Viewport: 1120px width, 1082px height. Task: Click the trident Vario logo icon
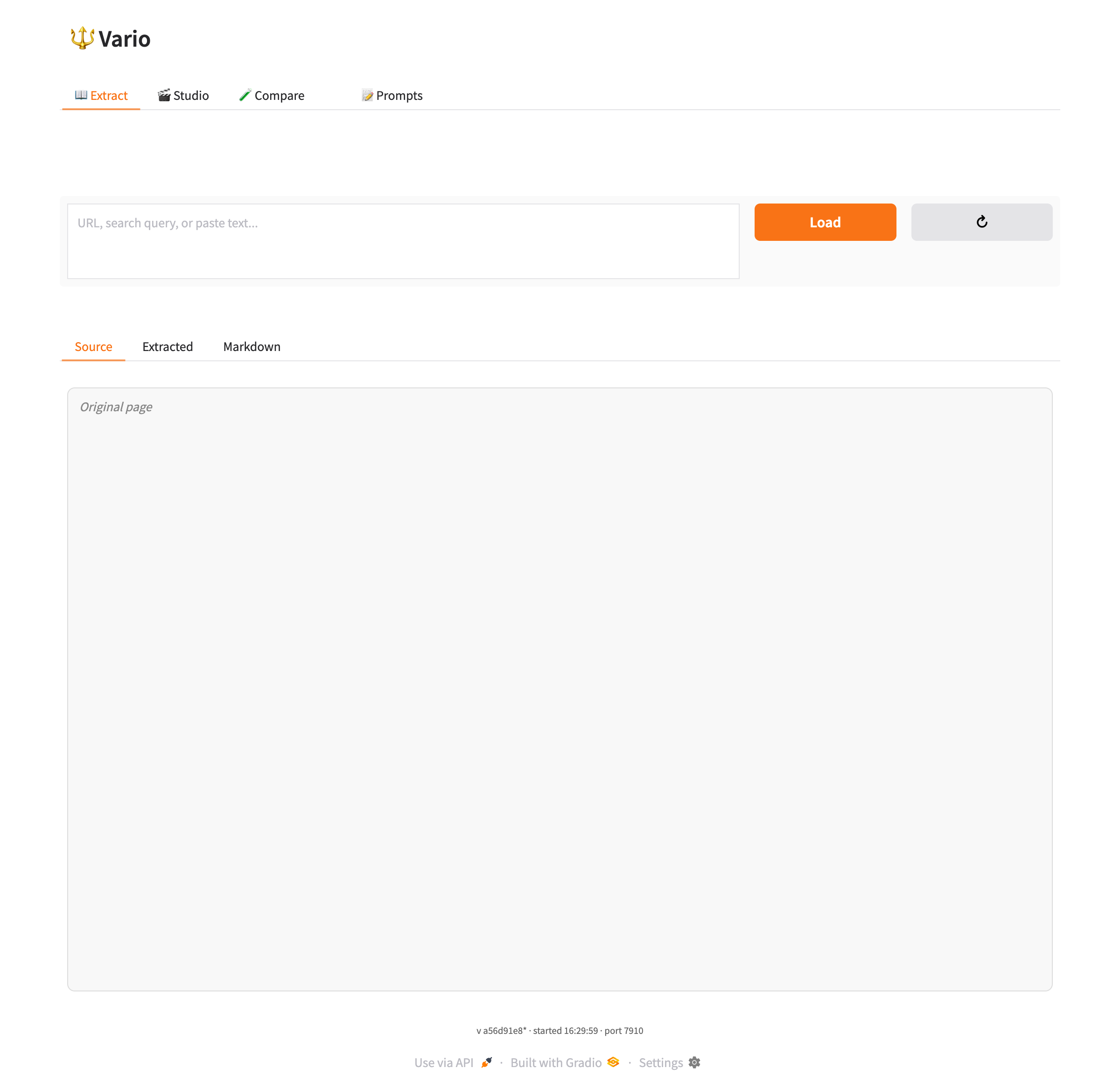coord(82,38)
